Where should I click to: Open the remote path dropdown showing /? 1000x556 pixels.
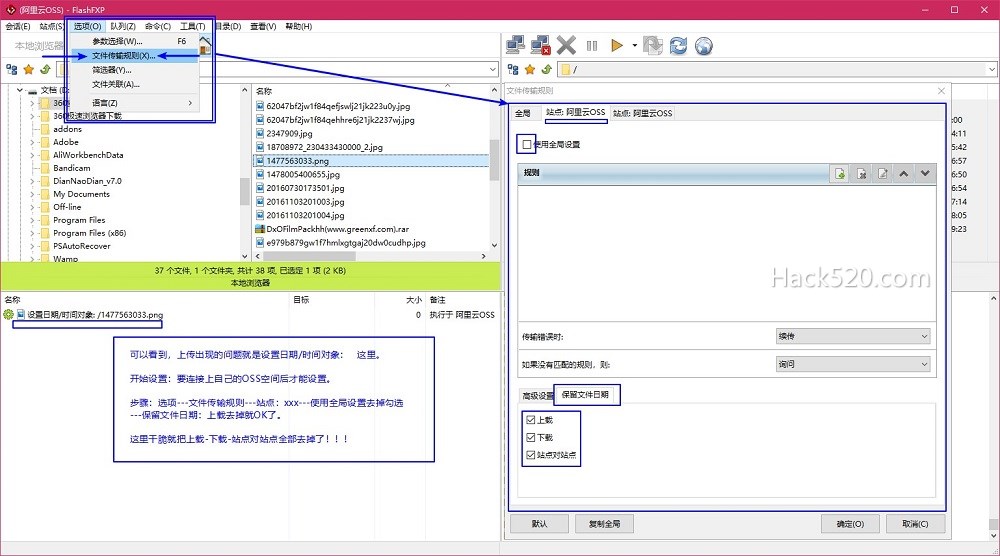click(x=991, y=70)
